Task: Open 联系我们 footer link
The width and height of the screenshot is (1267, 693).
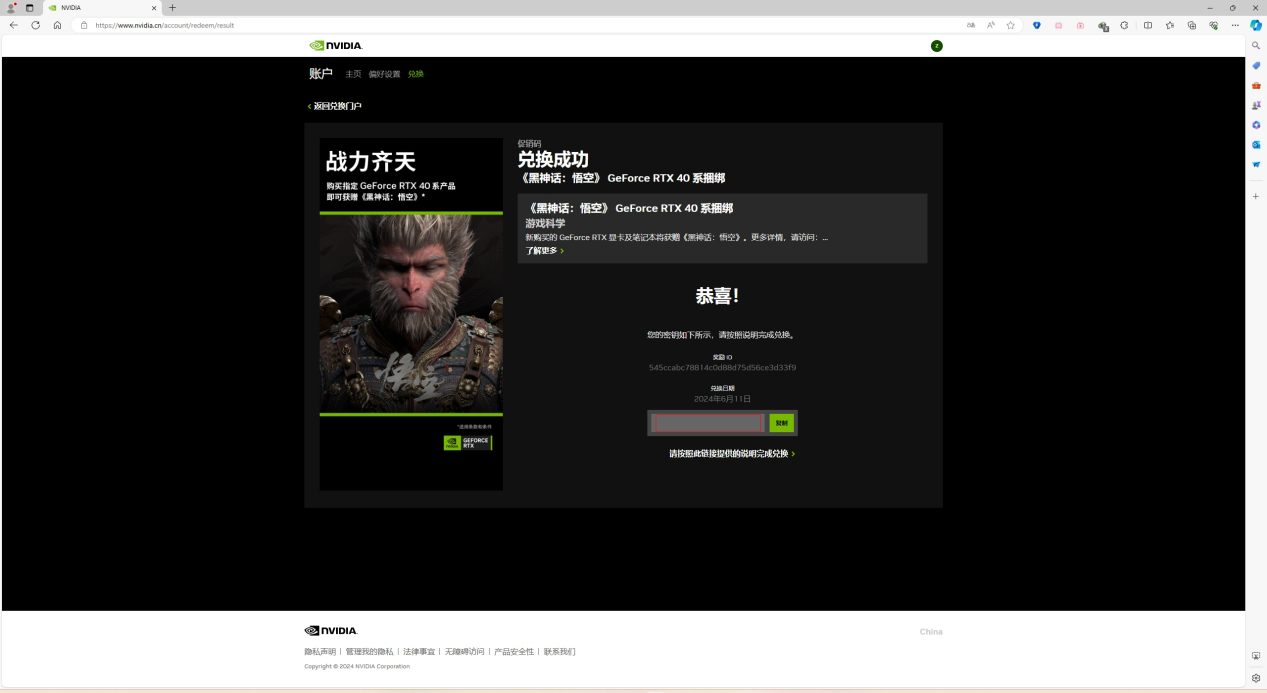Action: [x=559, y=652]
